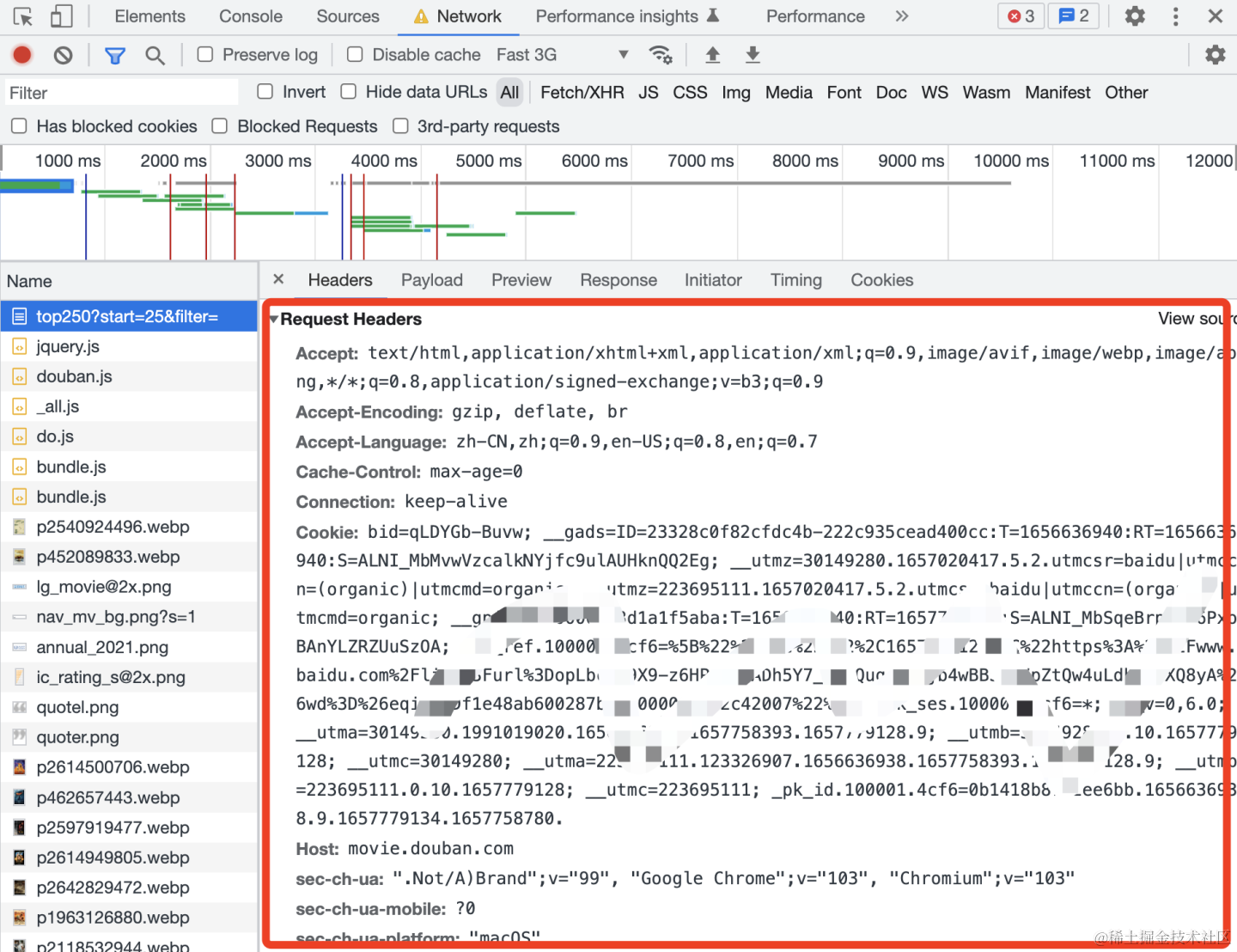
Task: Select the inspect element cursor icon
Action: tap(23, 16)
